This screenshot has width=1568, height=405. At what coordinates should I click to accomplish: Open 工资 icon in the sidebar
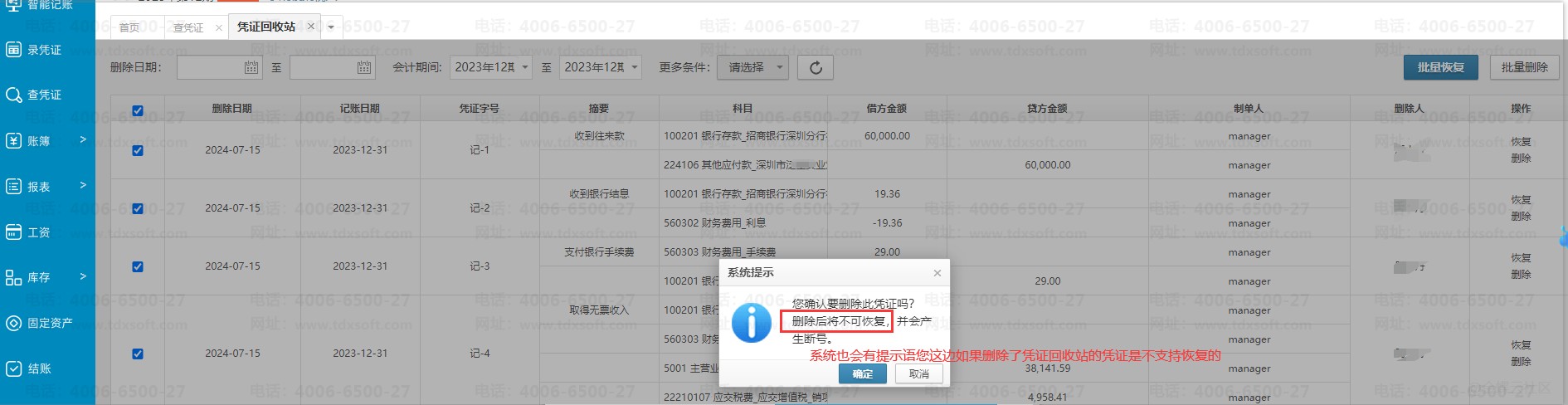click(13, 232)
